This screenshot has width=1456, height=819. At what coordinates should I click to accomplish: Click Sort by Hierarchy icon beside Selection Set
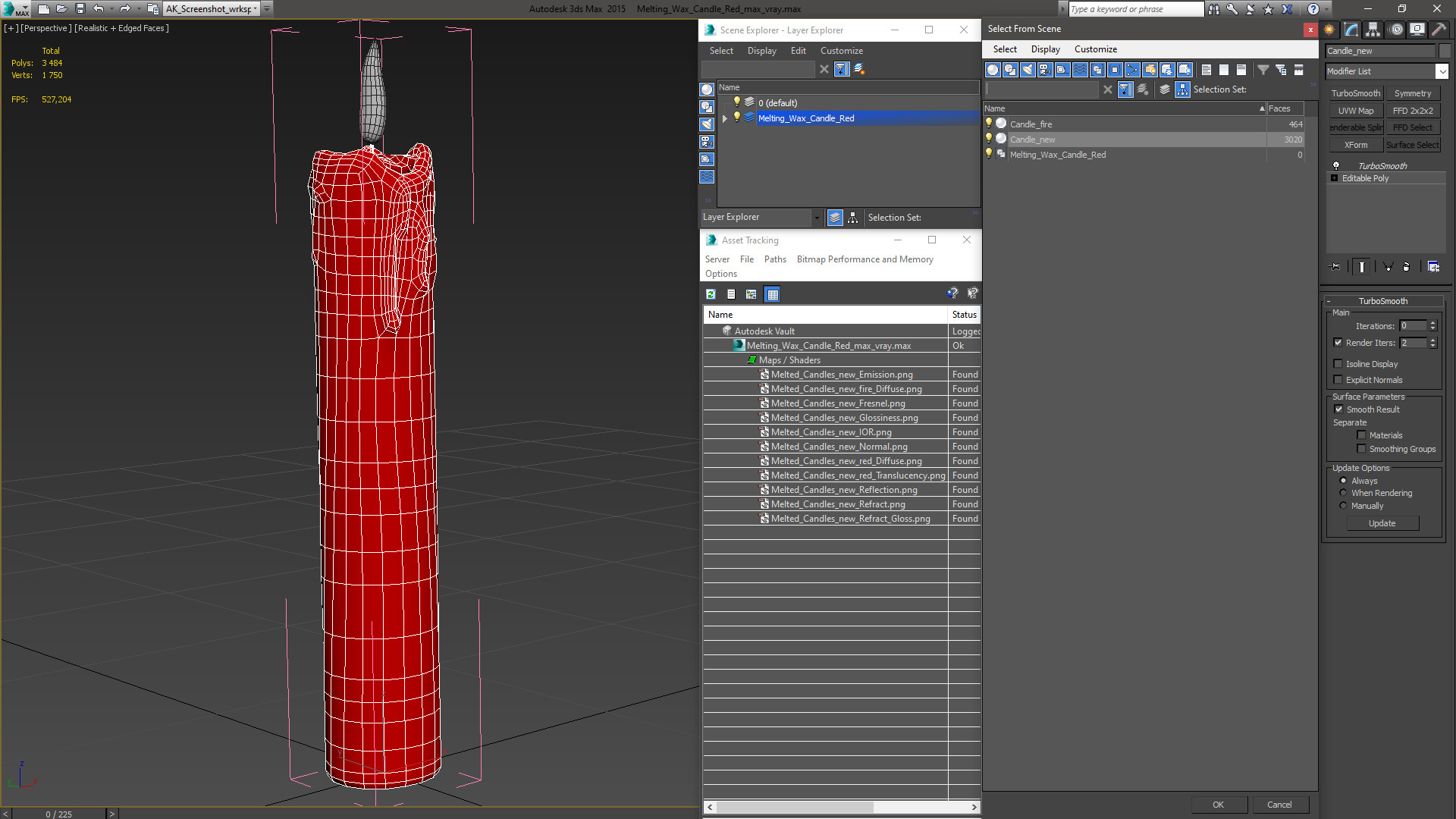point(1183,89)
